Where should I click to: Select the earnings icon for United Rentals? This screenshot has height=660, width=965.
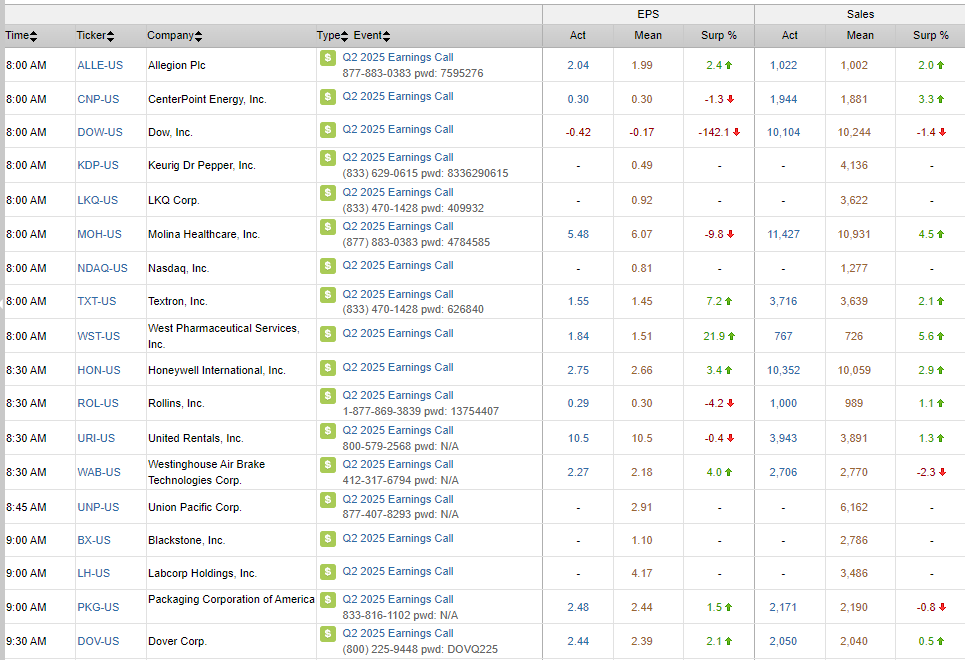point(327,431)
